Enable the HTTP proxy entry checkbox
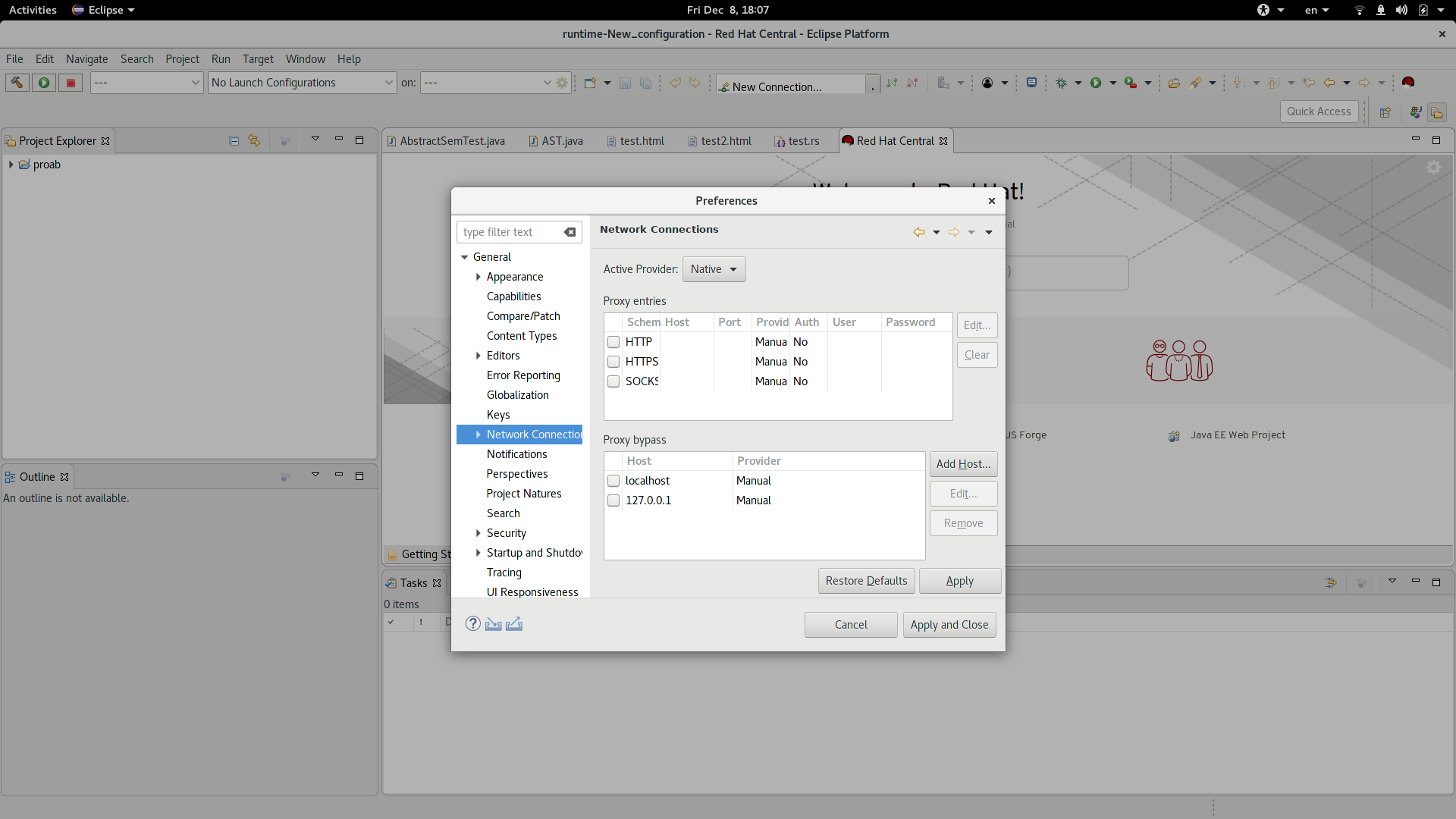 pyautogui.click(x=613, y=342)
